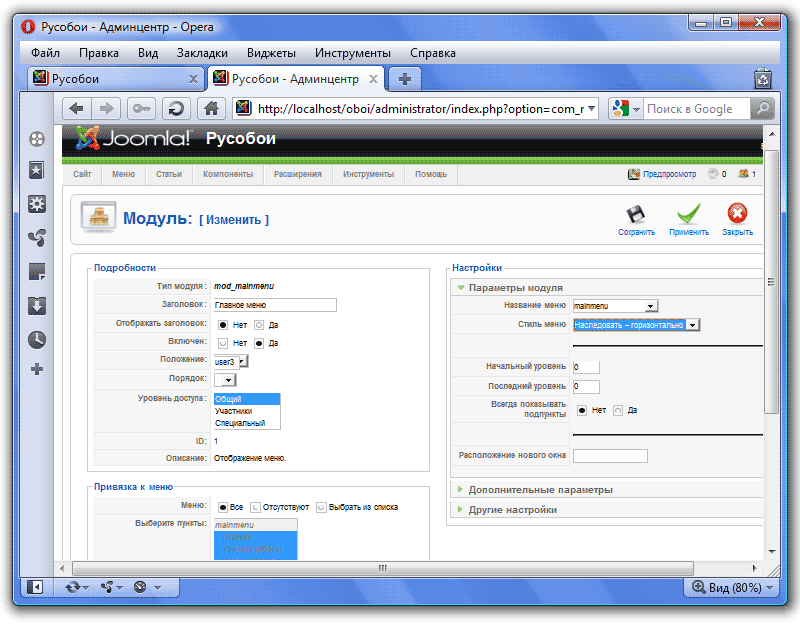Open the Opera History clock panel icon

click(x=37, y=339)
